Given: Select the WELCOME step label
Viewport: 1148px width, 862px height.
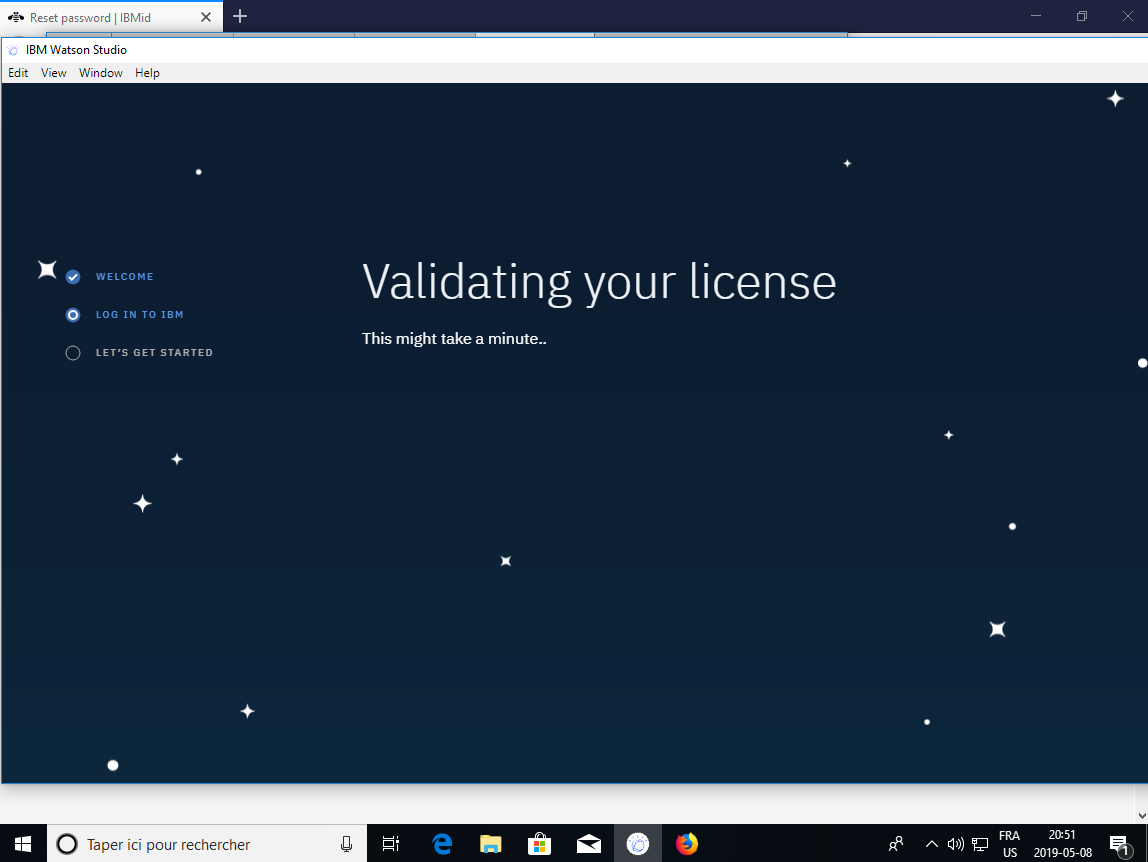Looking at the screenshot, I should pos(124,277).
